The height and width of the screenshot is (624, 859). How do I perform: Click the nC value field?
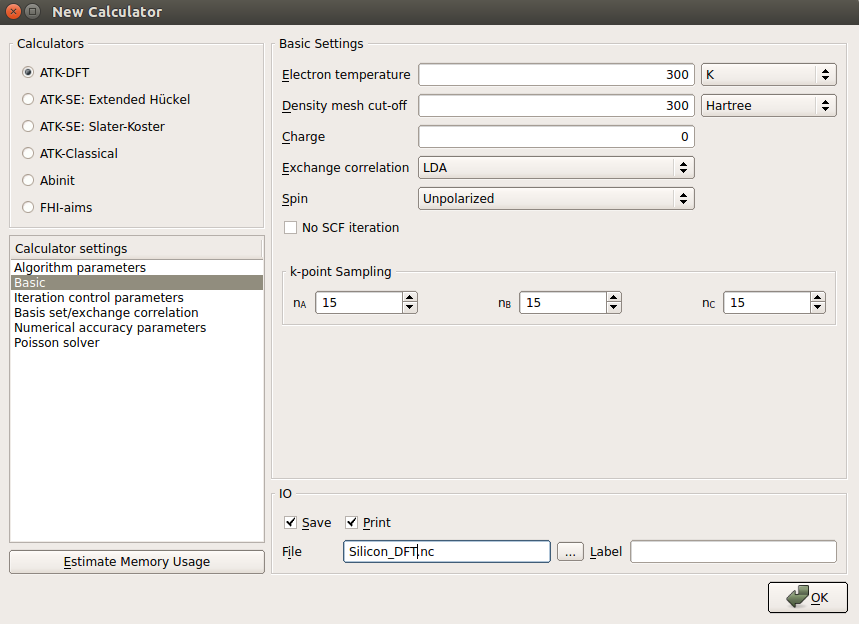767,302
